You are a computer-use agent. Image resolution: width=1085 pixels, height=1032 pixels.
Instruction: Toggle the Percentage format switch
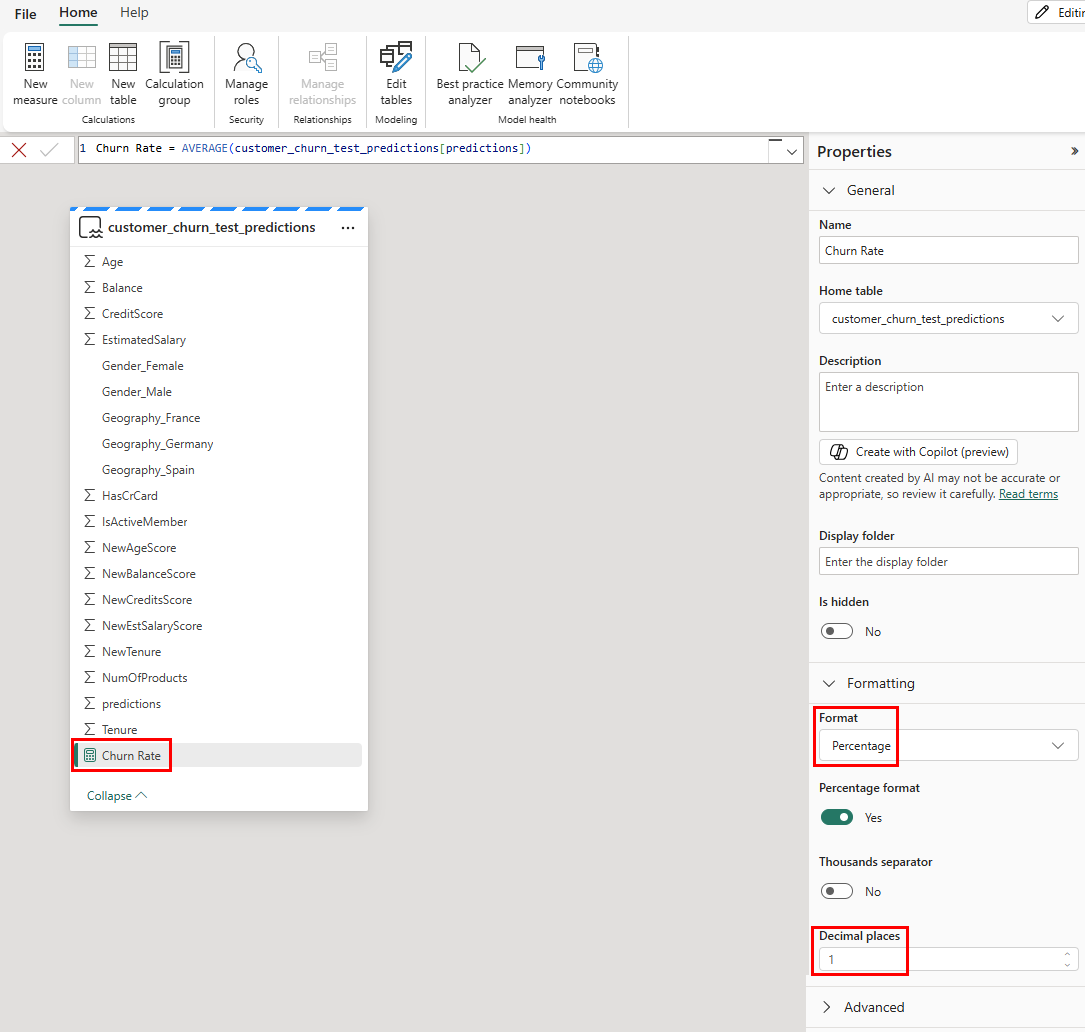[837, 817]
